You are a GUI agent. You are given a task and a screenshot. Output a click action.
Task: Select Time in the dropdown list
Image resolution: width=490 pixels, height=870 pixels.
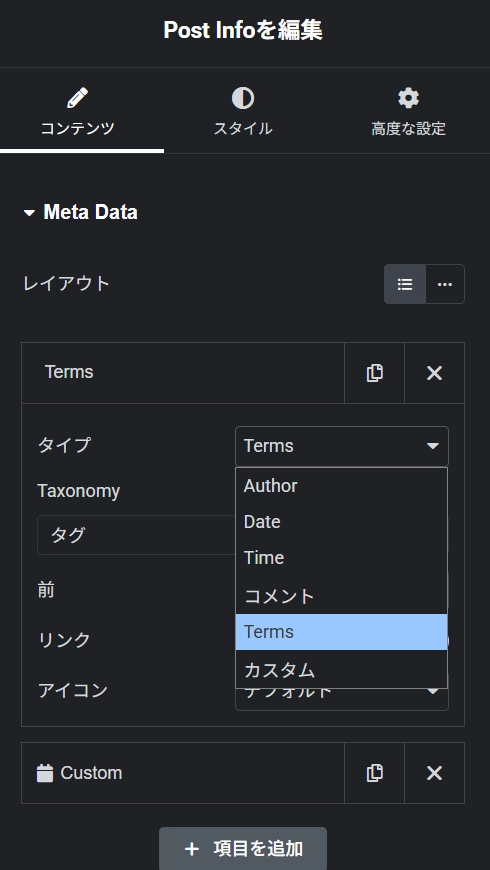pos(341,558)
